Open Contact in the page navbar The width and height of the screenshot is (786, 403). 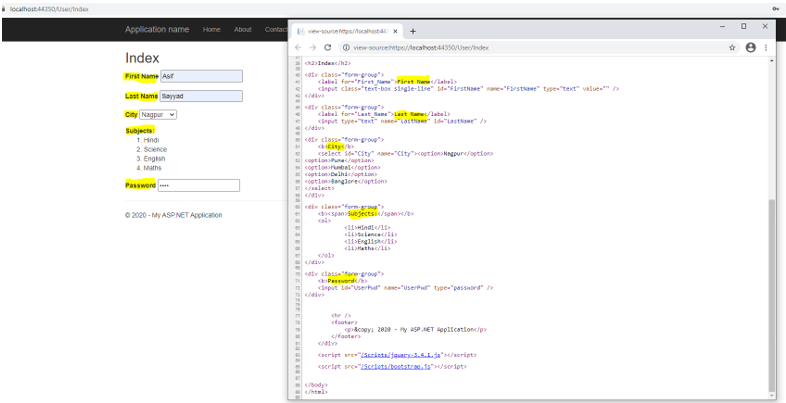tap(276, 30)
